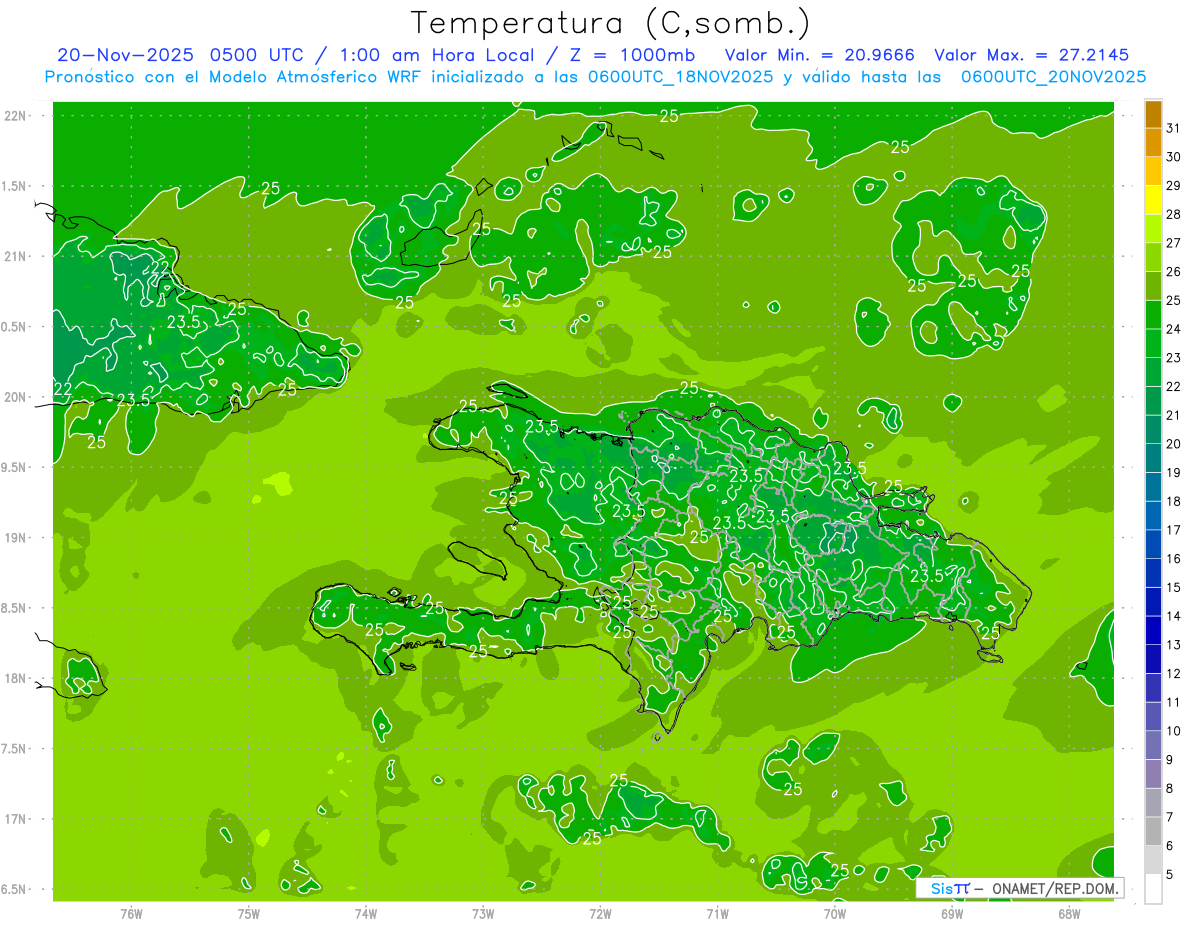The image size is (1200, 927).
Task: Click the legend label 20 on color scale
Action: (x=1173, y=444)
